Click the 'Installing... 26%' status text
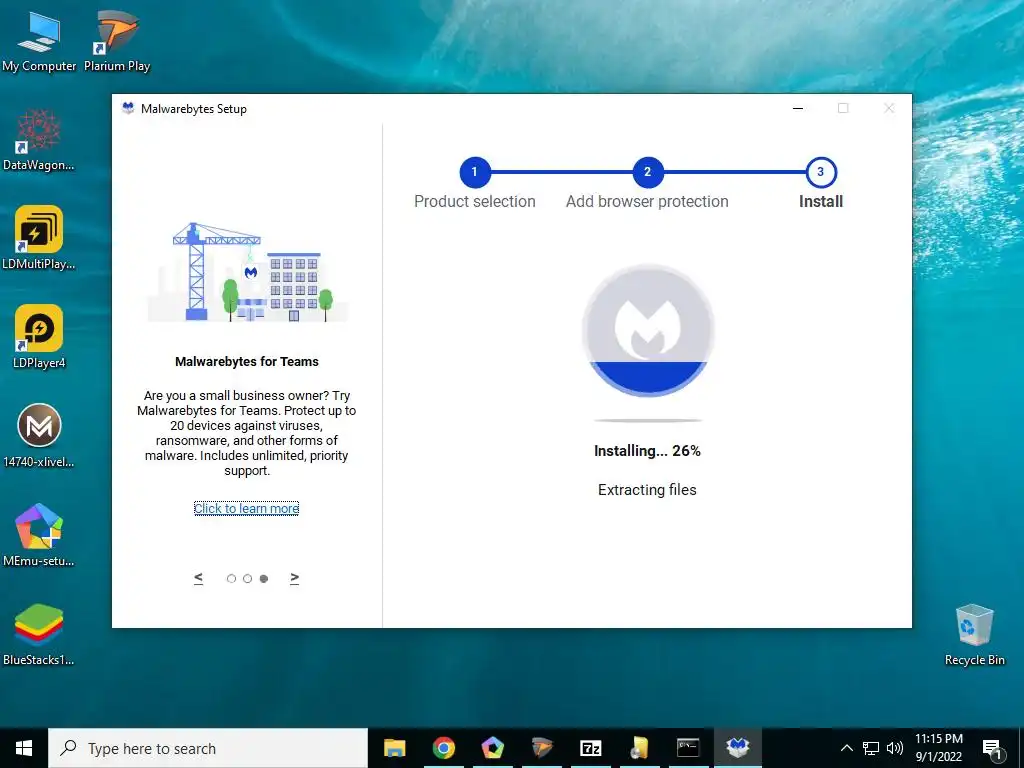 [647, 451]
